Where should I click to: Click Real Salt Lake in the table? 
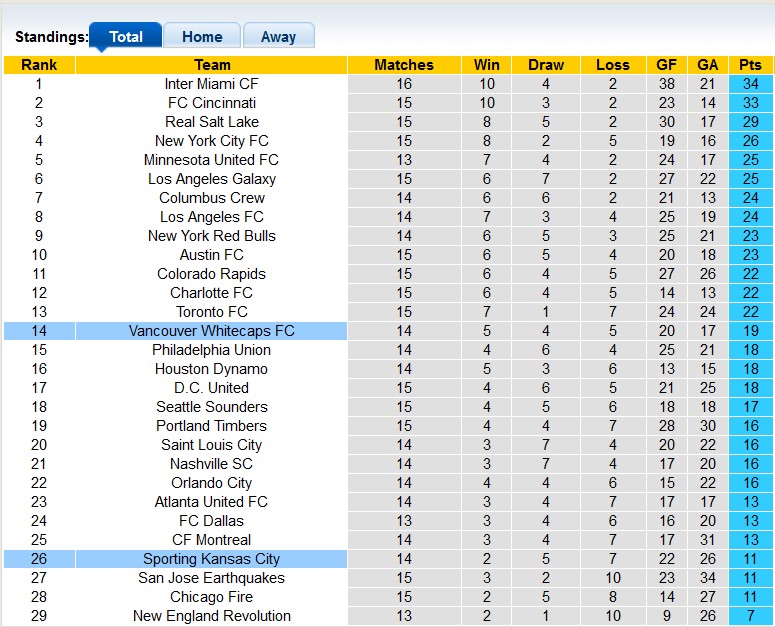coord(212,122)
